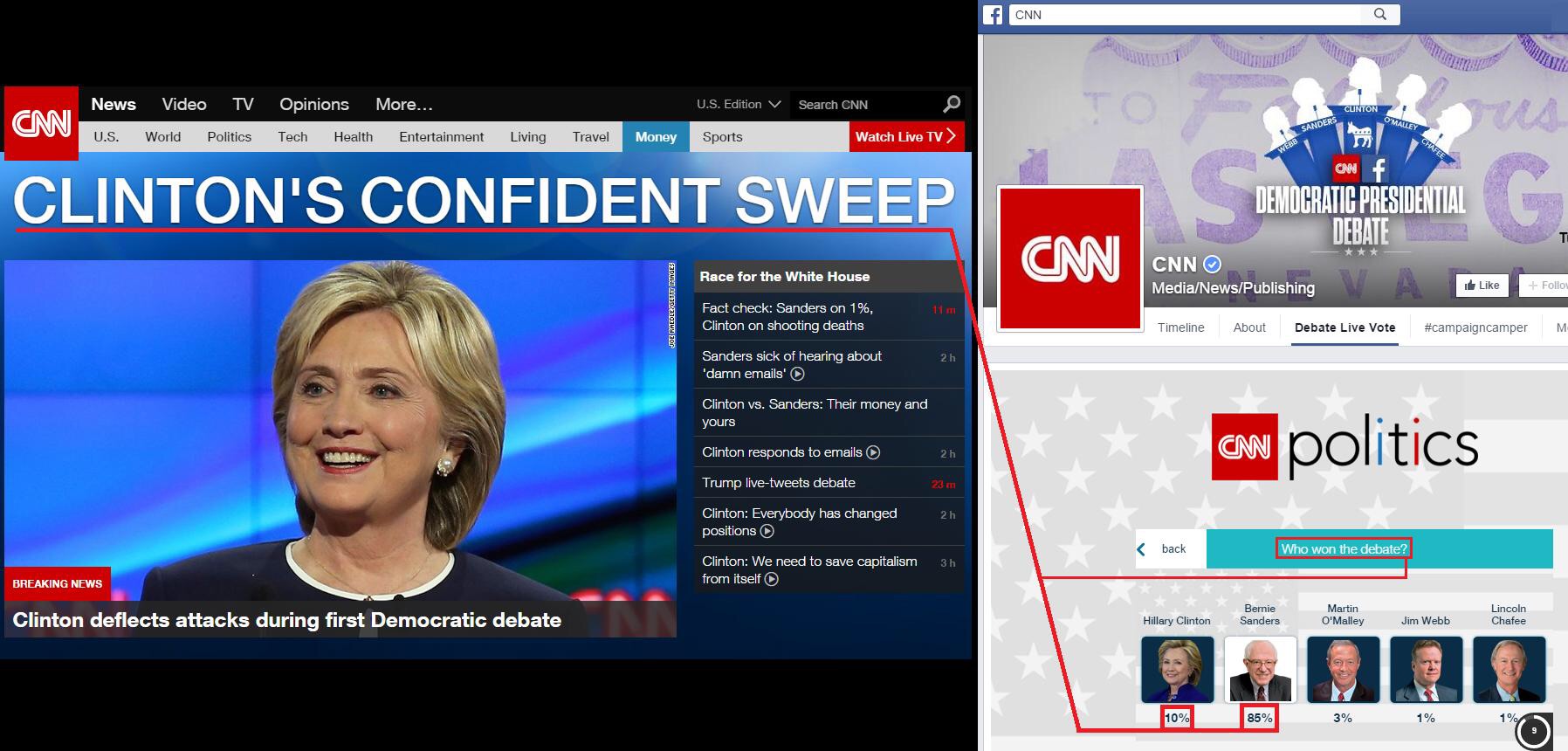Screen dimensions: 1568x751
Task: Open the Money tab
Action: click(x=656, y=137)
